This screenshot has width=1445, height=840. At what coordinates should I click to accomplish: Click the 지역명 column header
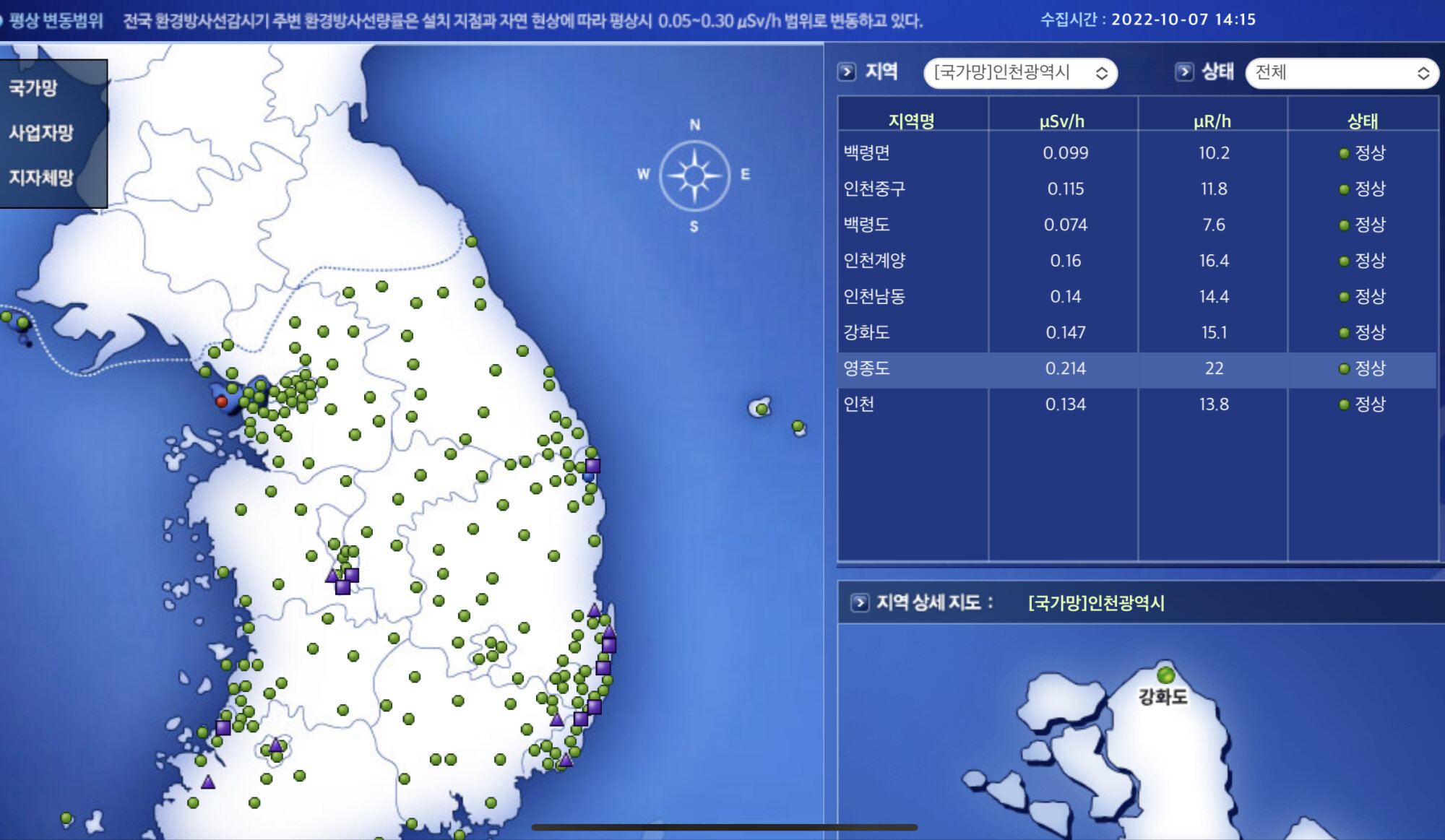[x=912, y=121]
